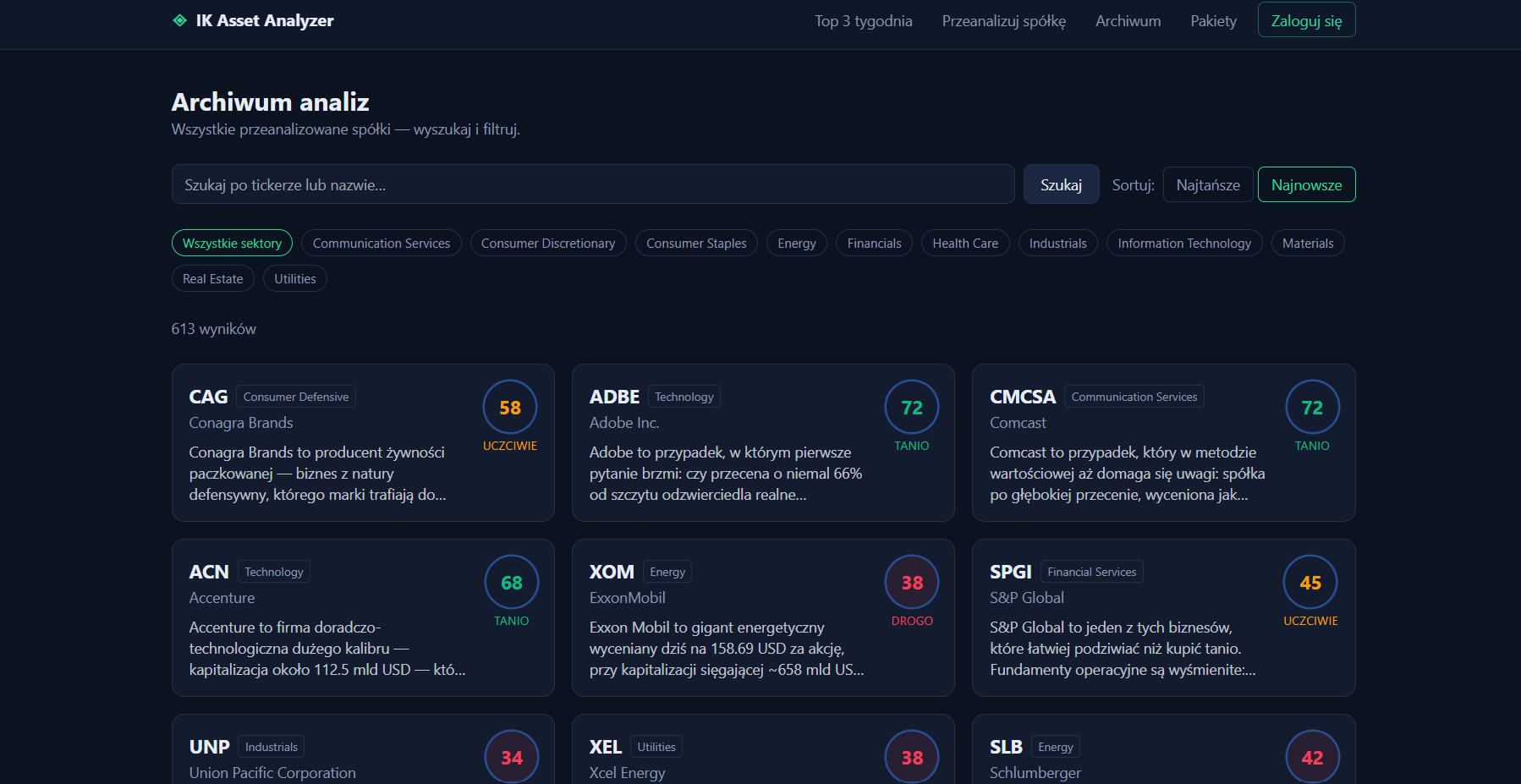Screen dimensions: 1521x784
Task: Click the Archiwum analiz page heading
Action: [270, 102]
